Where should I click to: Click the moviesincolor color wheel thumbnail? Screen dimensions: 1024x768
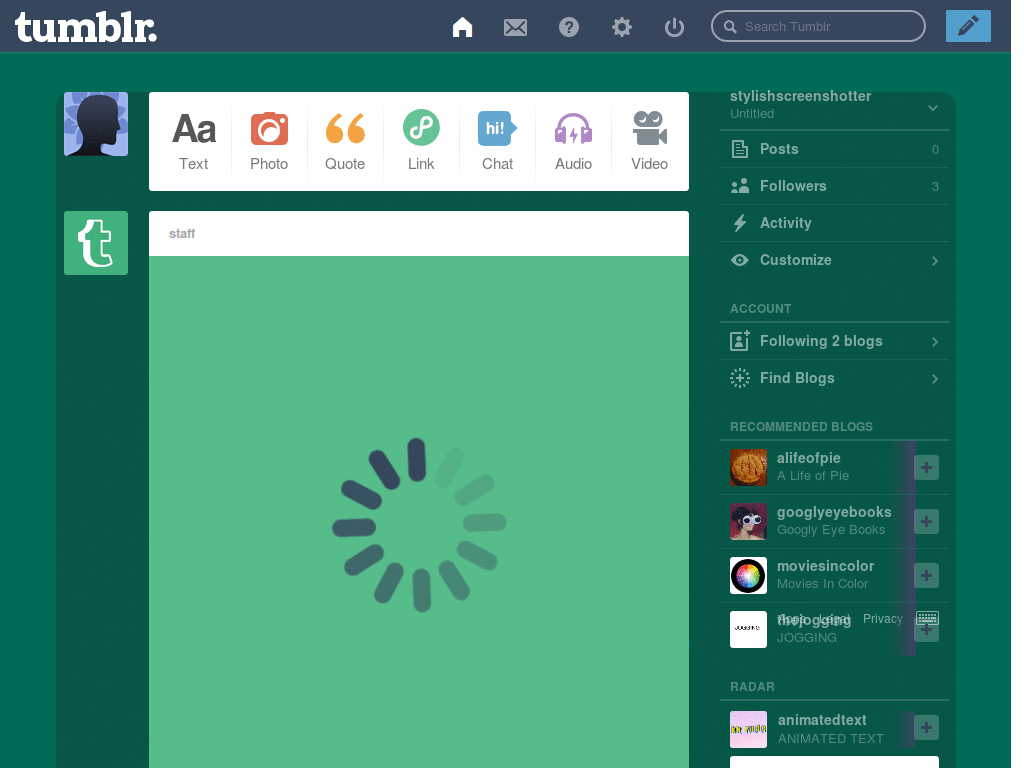[x=748, y=575]
